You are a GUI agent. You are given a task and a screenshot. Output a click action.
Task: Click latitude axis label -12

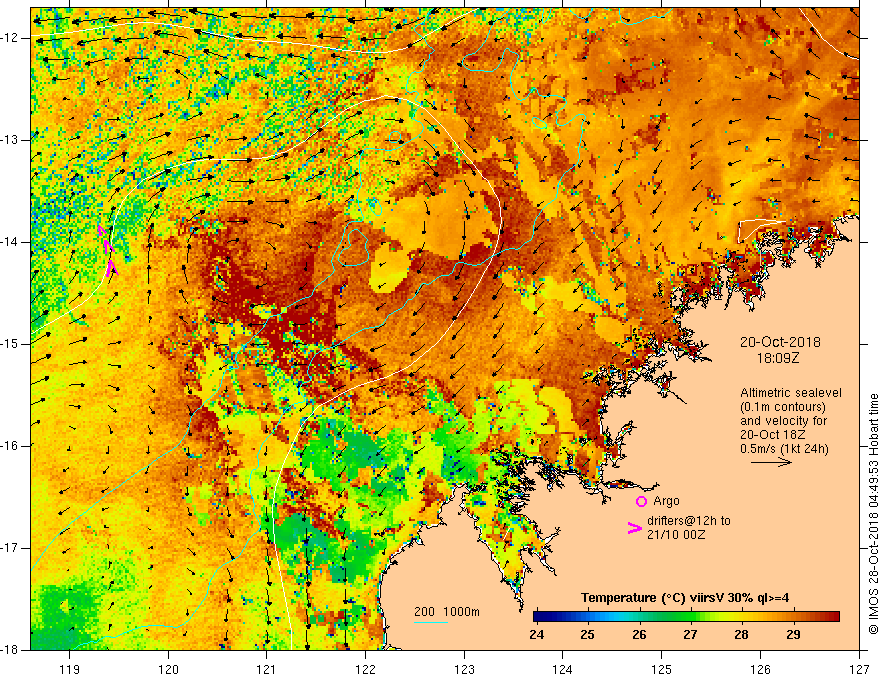coord(10,38)
